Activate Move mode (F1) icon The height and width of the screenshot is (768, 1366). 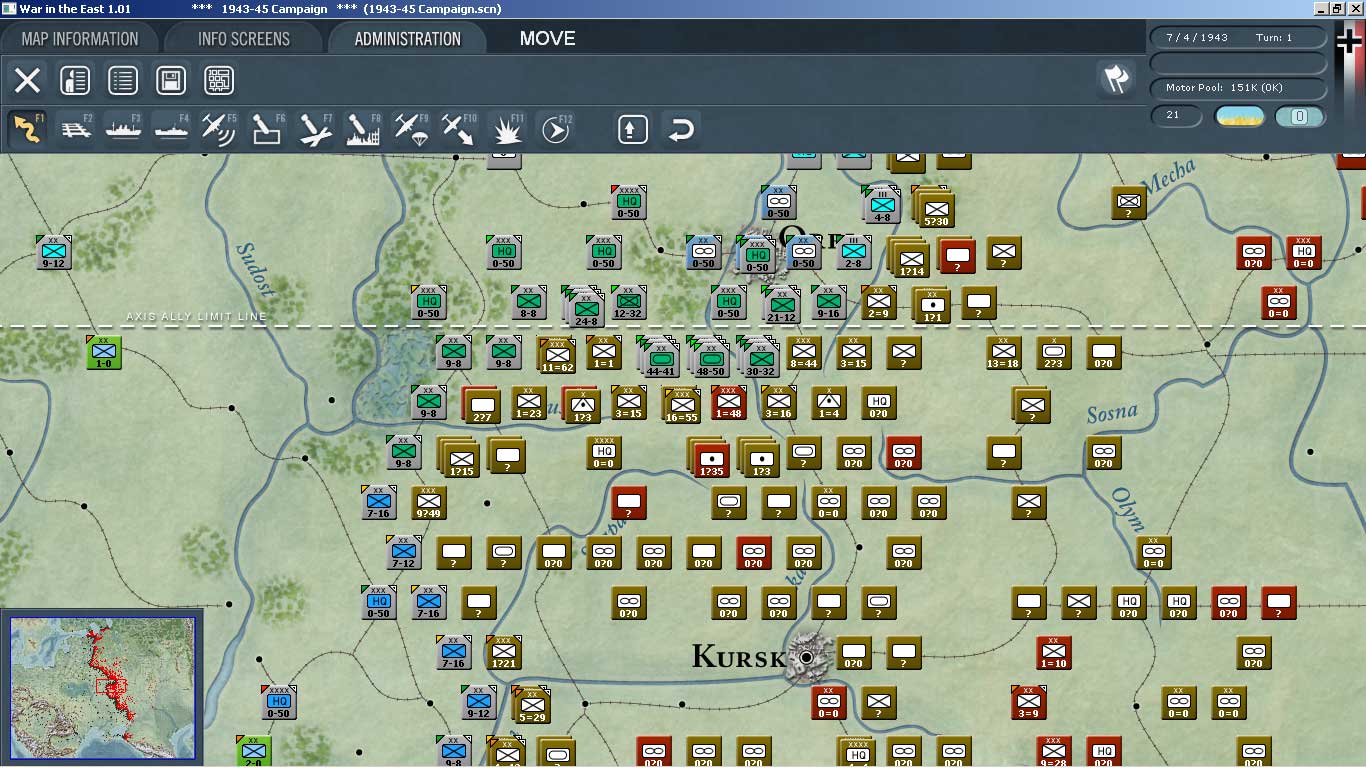(27, 129)
